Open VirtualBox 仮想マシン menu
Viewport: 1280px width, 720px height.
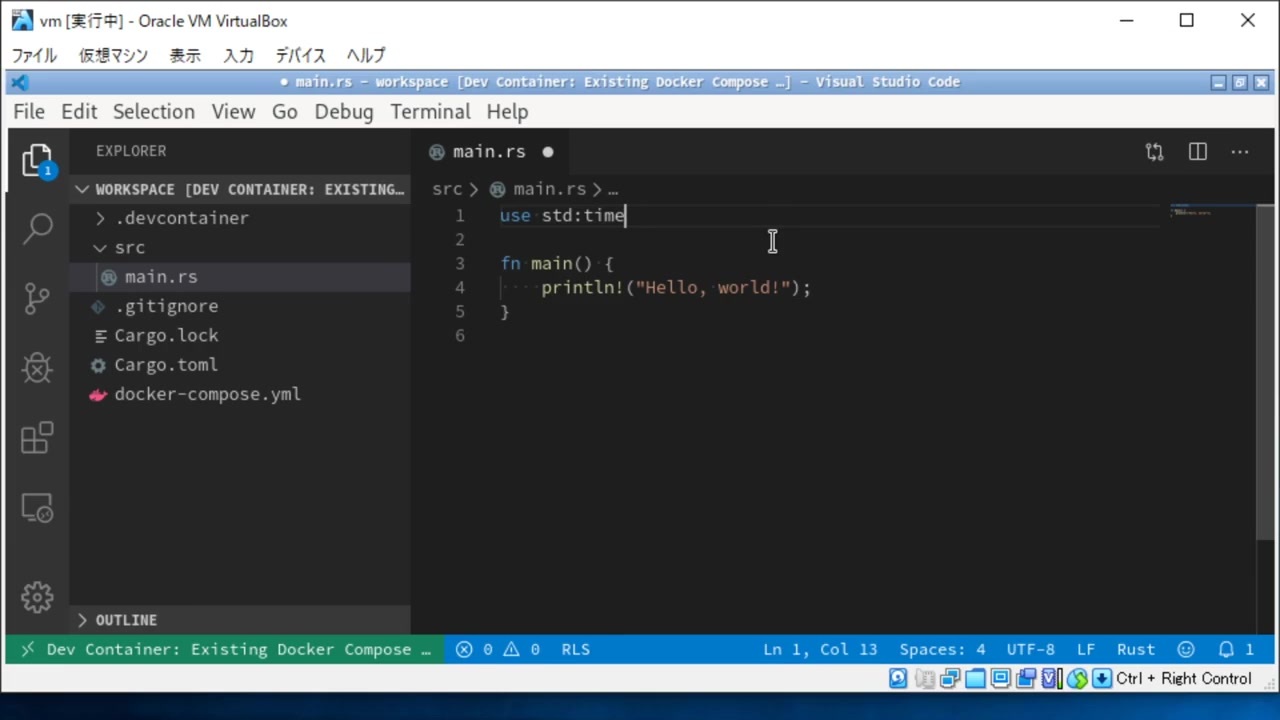tap(113, 56)
